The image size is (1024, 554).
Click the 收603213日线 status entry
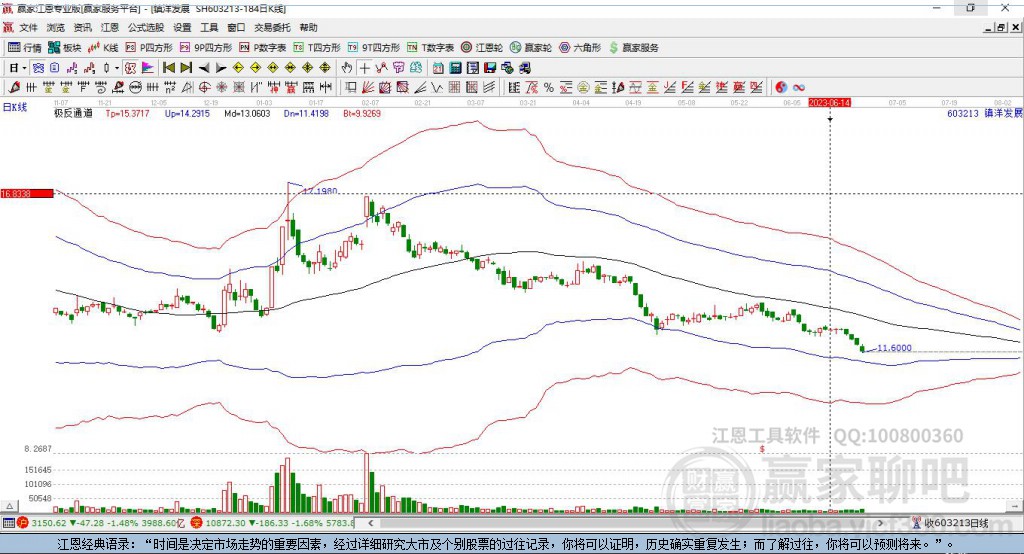950,523
